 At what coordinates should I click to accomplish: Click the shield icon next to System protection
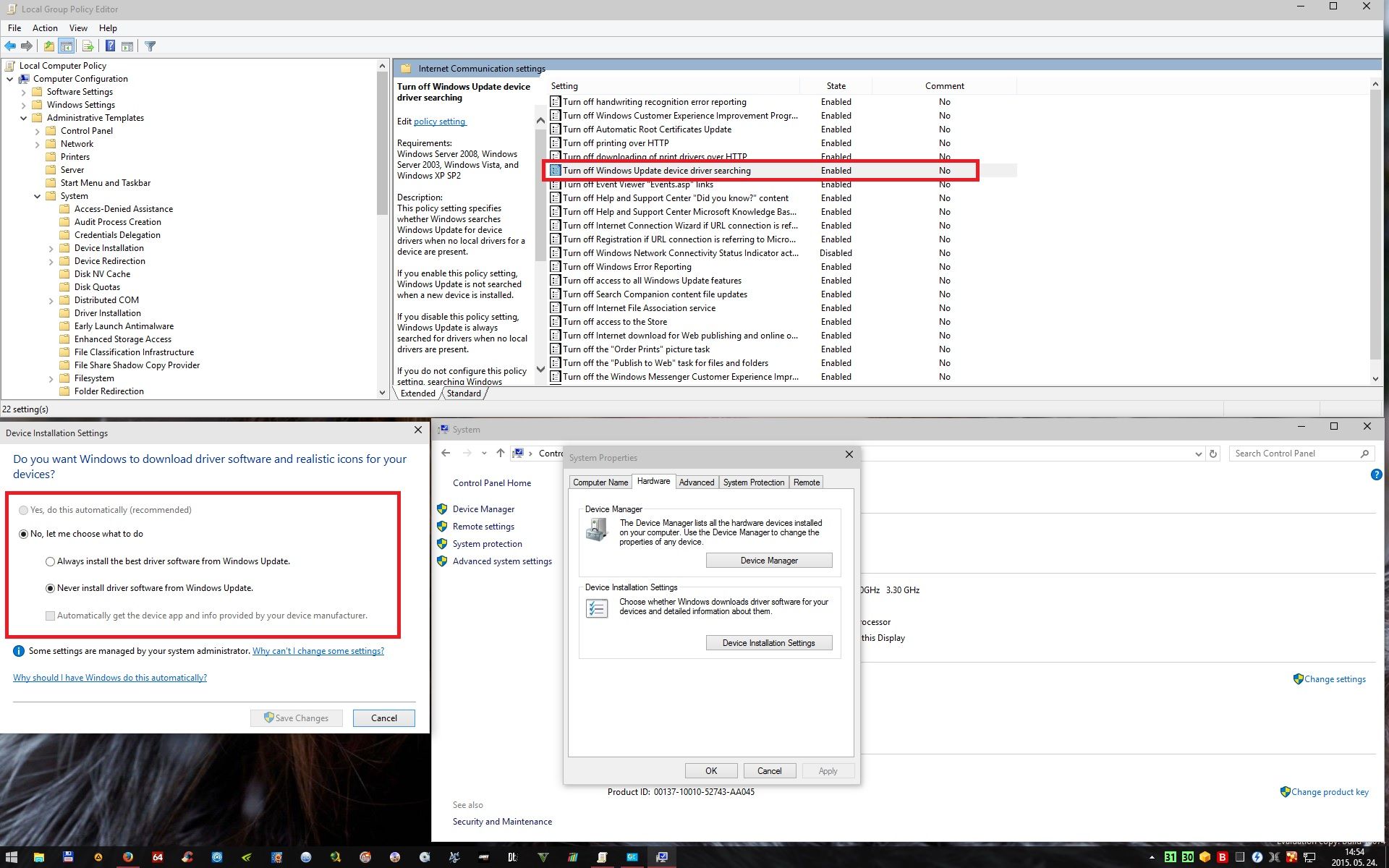coord(442,544)
